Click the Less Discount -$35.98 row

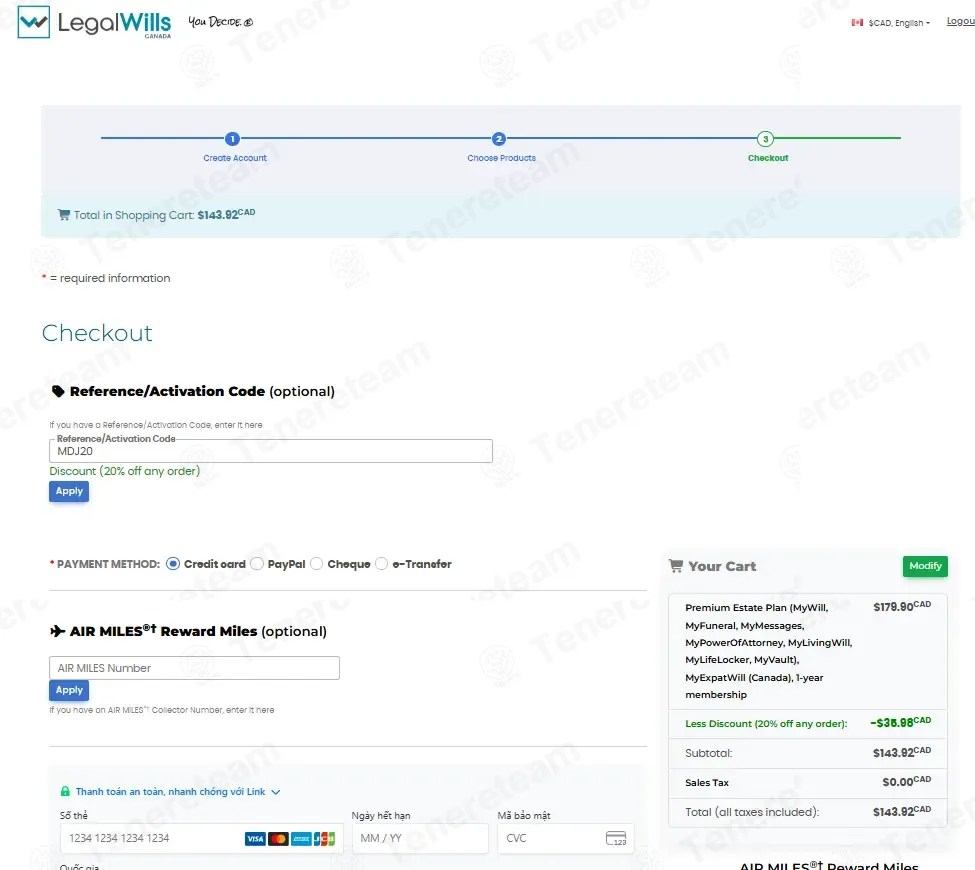tap(808, 723)
